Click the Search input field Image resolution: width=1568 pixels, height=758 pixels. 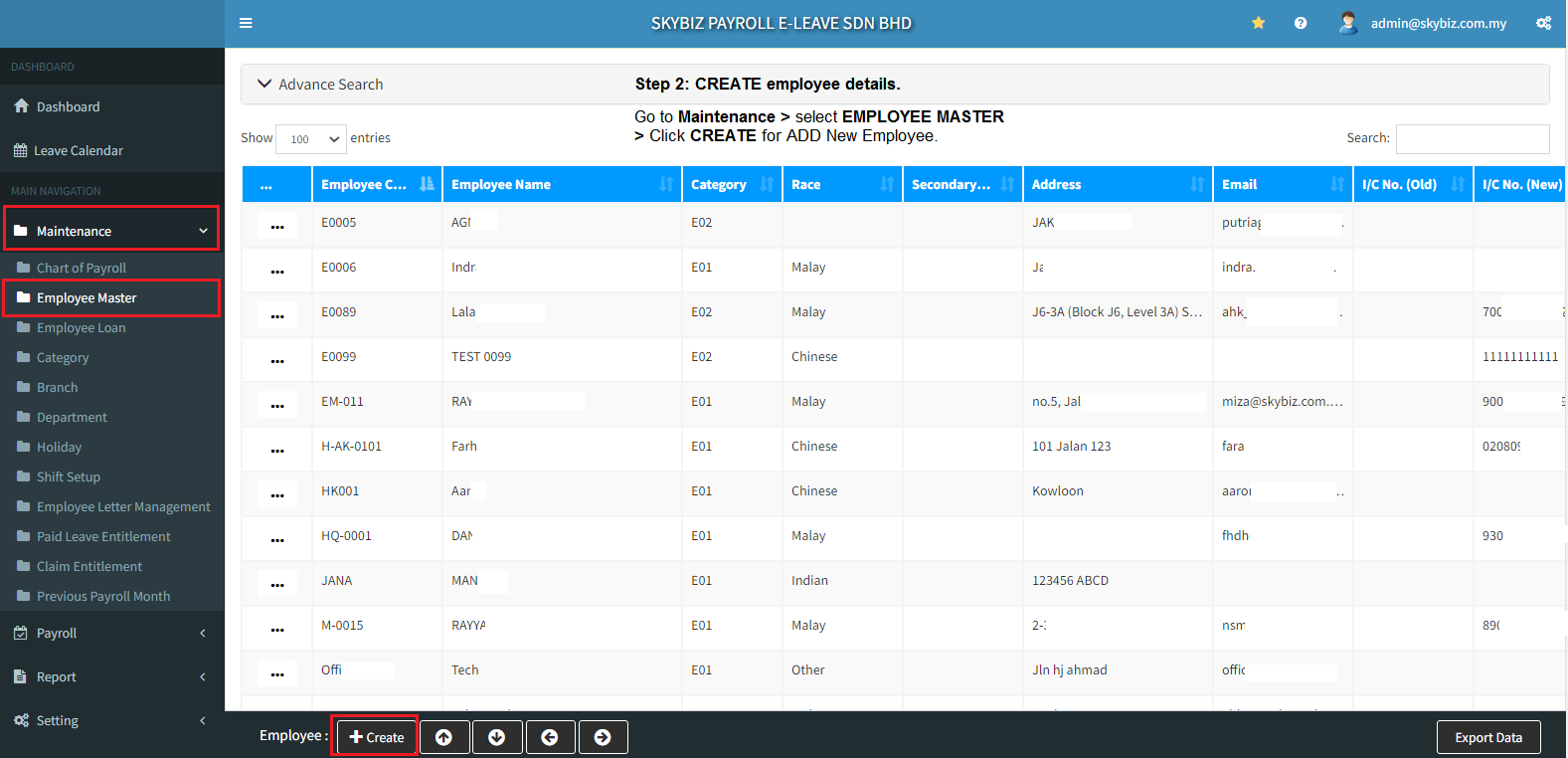point(1472,139)
